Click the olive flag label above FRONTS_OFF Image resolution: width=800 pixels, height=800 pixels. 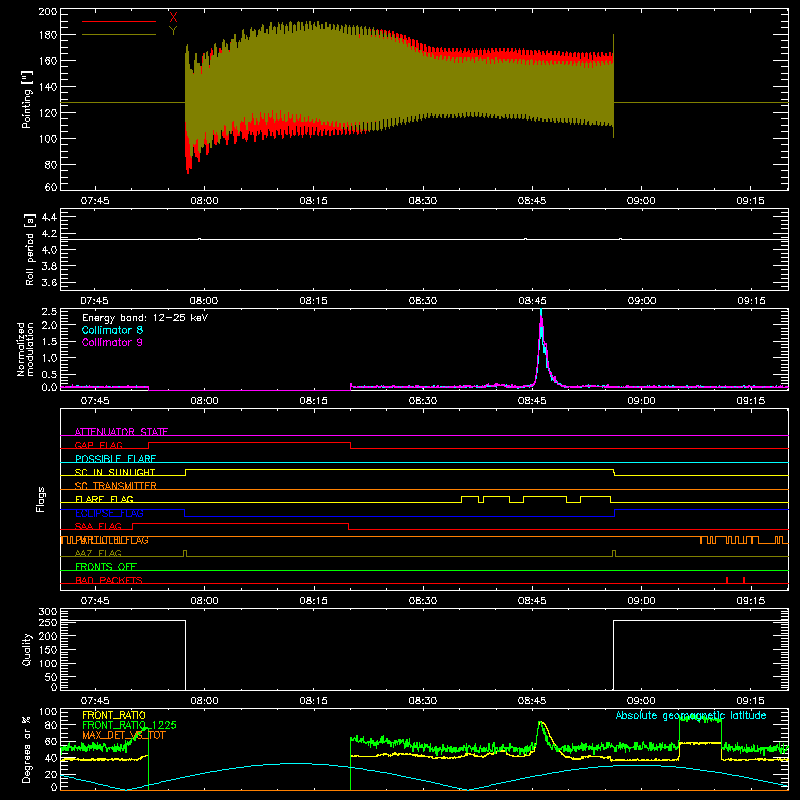98,553
